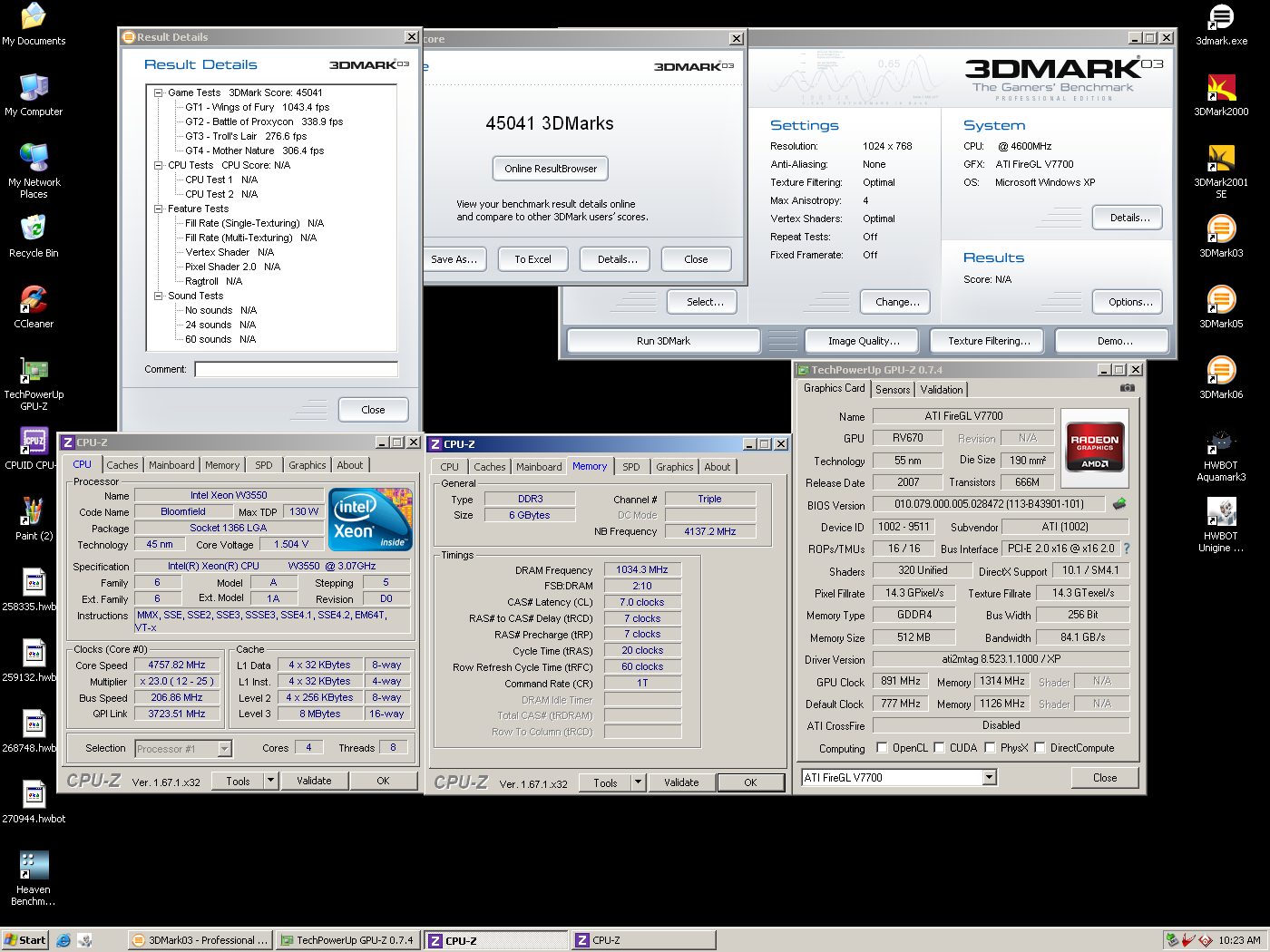The height and width of the screenshot is (952, 1270).
Task: Click the Image Quality button
Action: coord(864,341)
